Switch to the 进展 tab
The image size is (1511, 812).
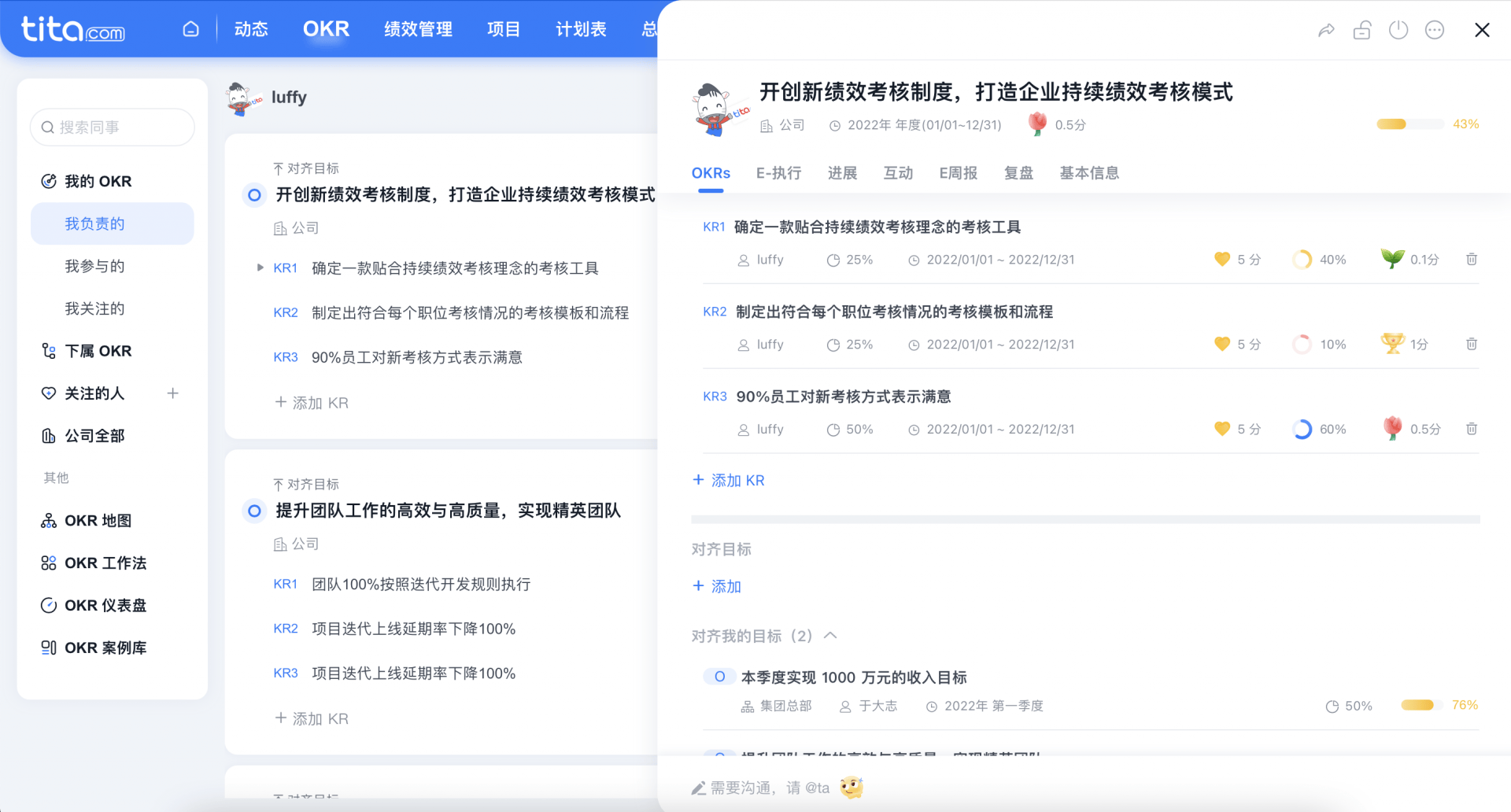coord(842,173)
